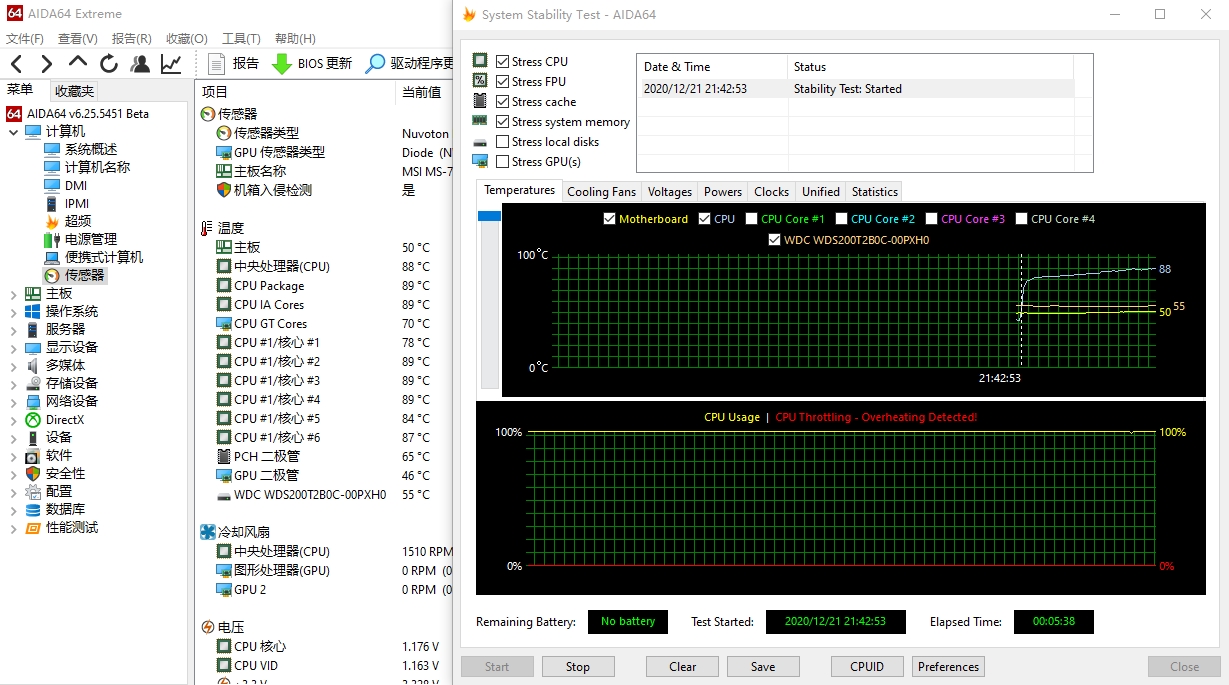Expand the 性能测试 tree node

pyautogui.click(x=13, y=527)
